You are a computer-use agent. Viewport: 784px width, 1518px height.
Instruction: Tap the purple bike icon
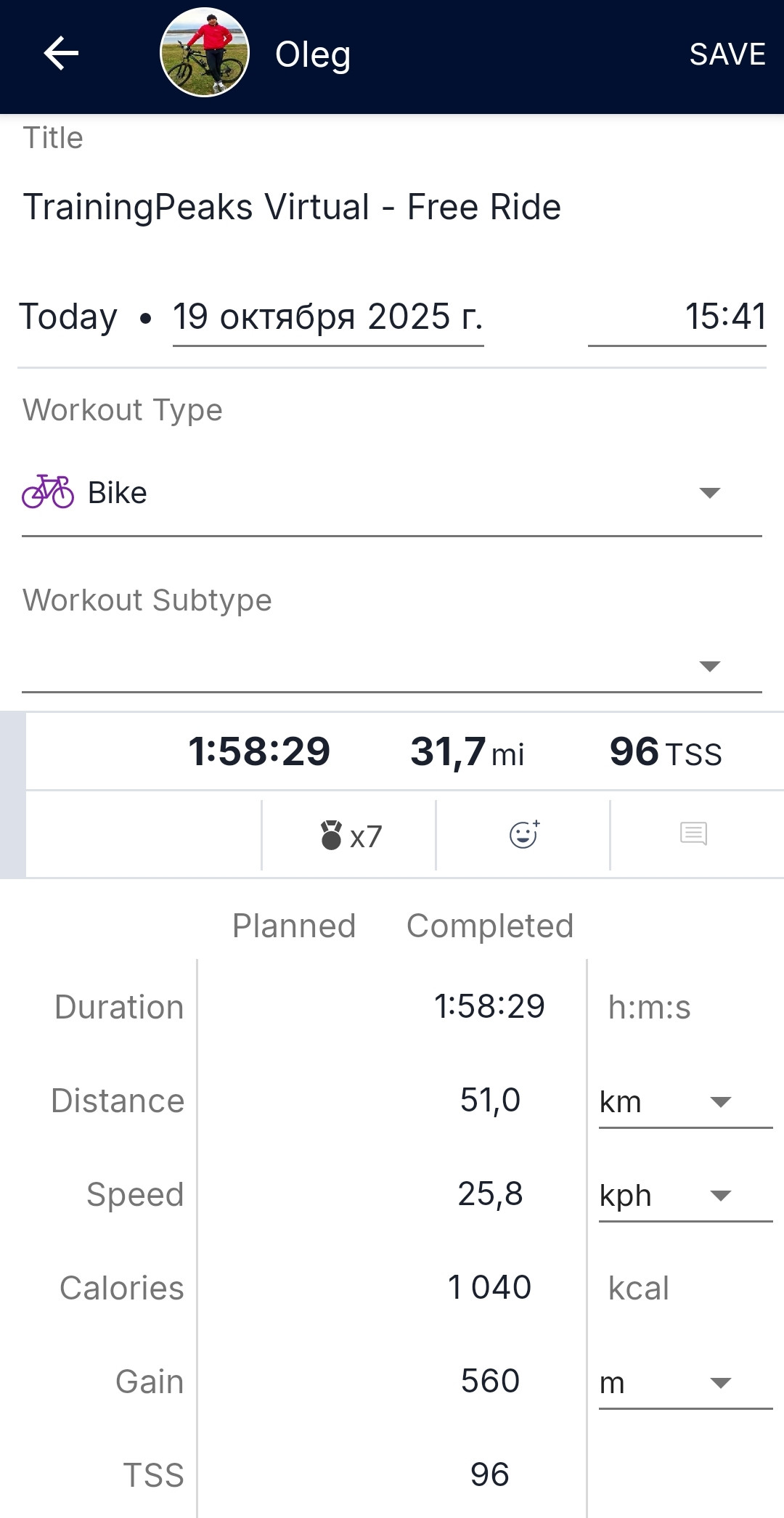click(48, 492)
